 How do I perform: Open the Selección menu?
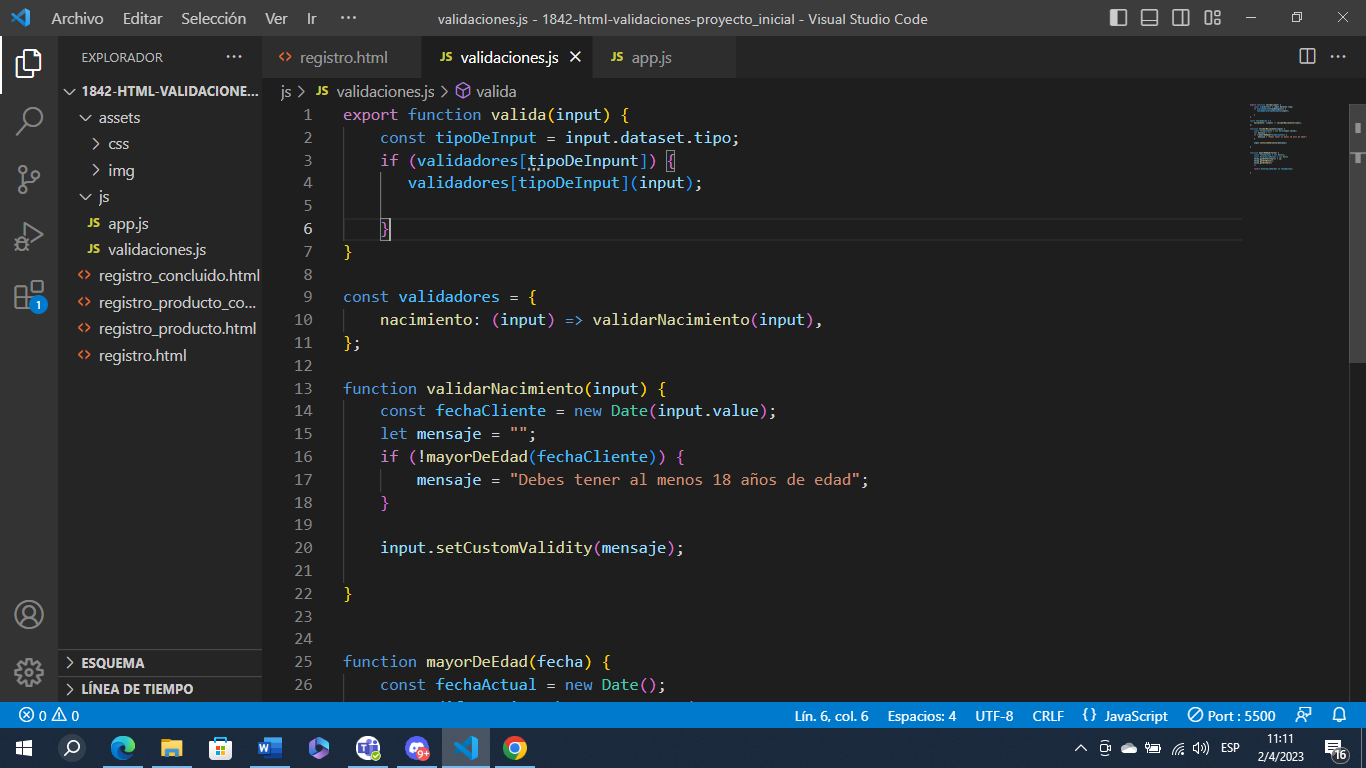click(x=214, y=18)
